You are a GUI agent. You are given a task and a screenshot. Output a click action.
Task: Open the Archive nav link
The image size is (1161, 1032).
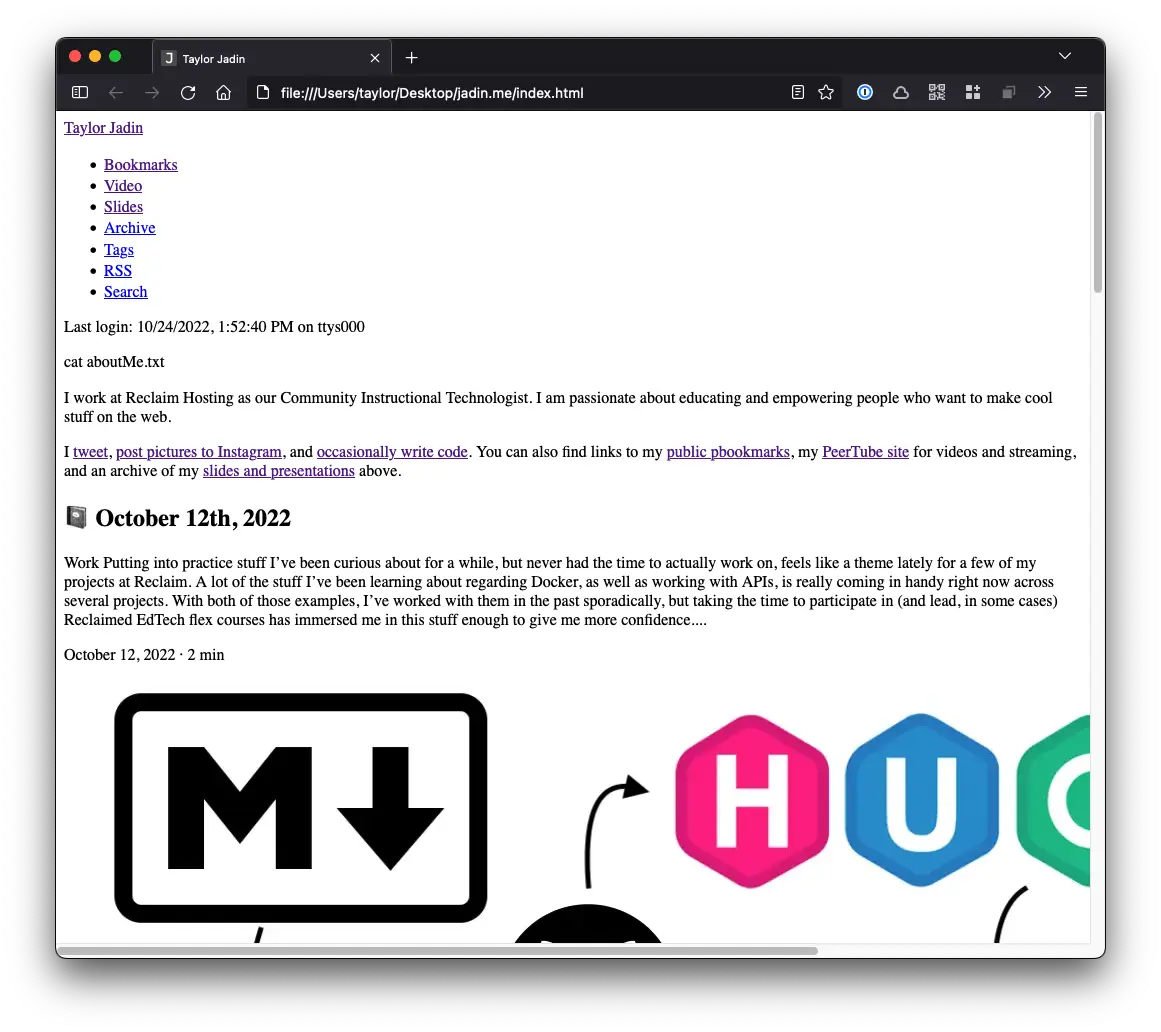pyautogui.click(x=130, y=227)
